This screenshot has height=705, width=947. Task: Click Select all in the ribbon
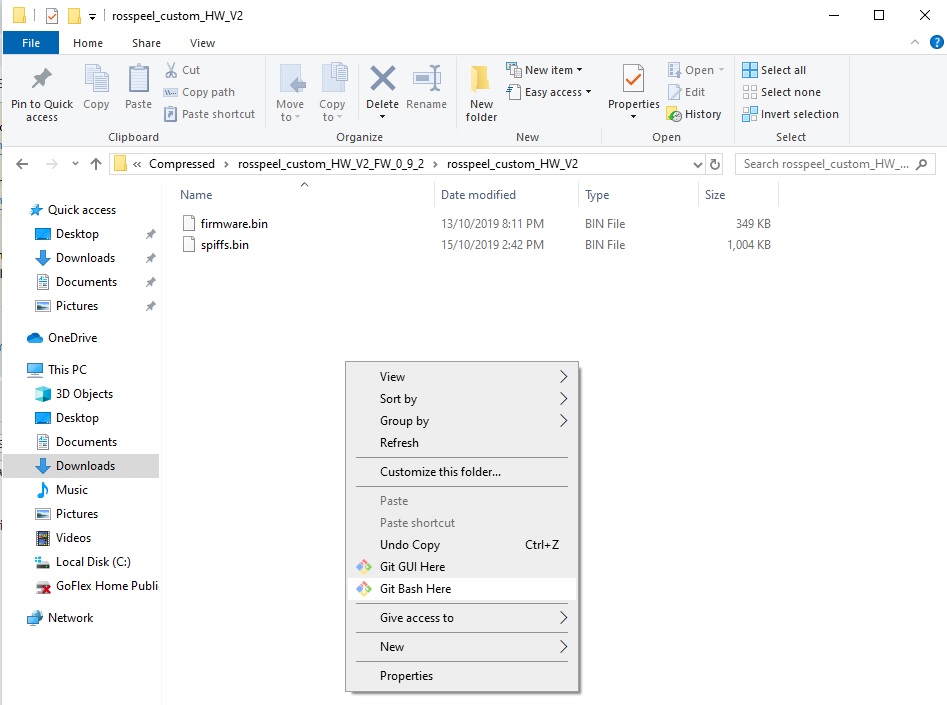coord(774,70)
